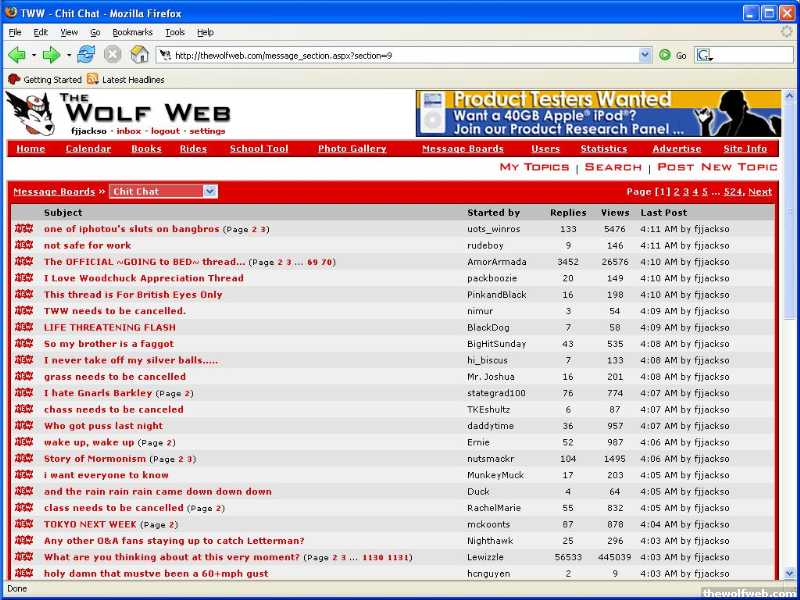Open the Back button history dropdown arrow
The width and height of the screenshot is (800, 600).
pyautogui.click(x=34, y=55)
